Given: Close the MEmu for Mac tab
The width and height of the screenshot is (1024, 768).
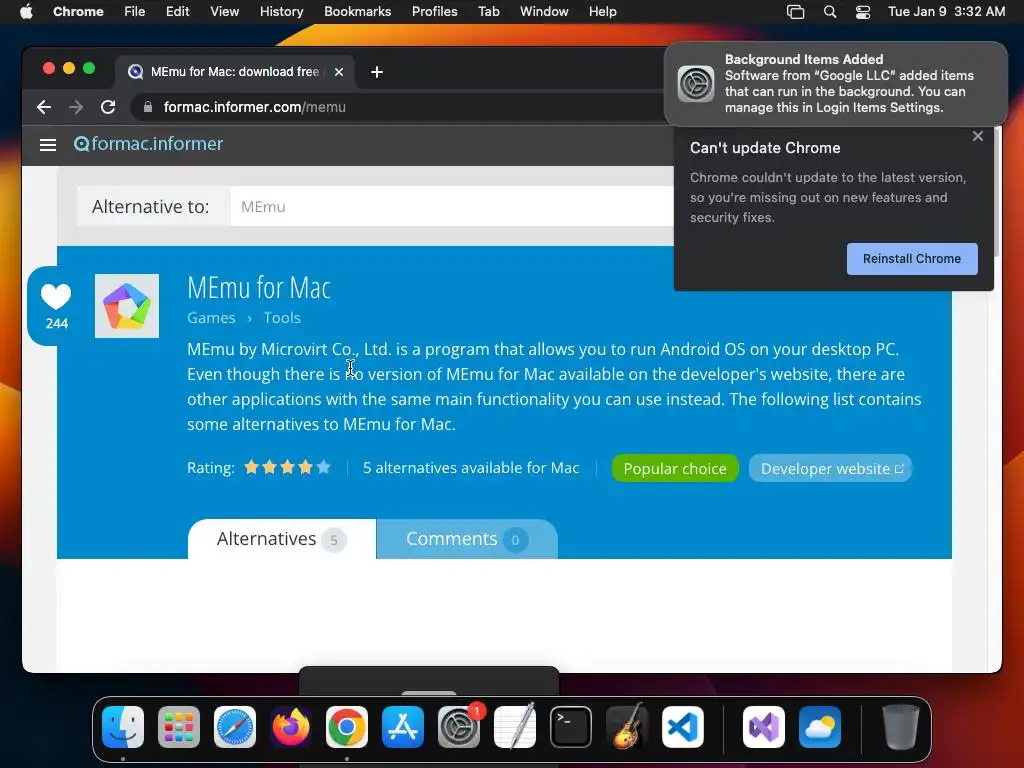Looking at the screenshot, I should 339,72.
